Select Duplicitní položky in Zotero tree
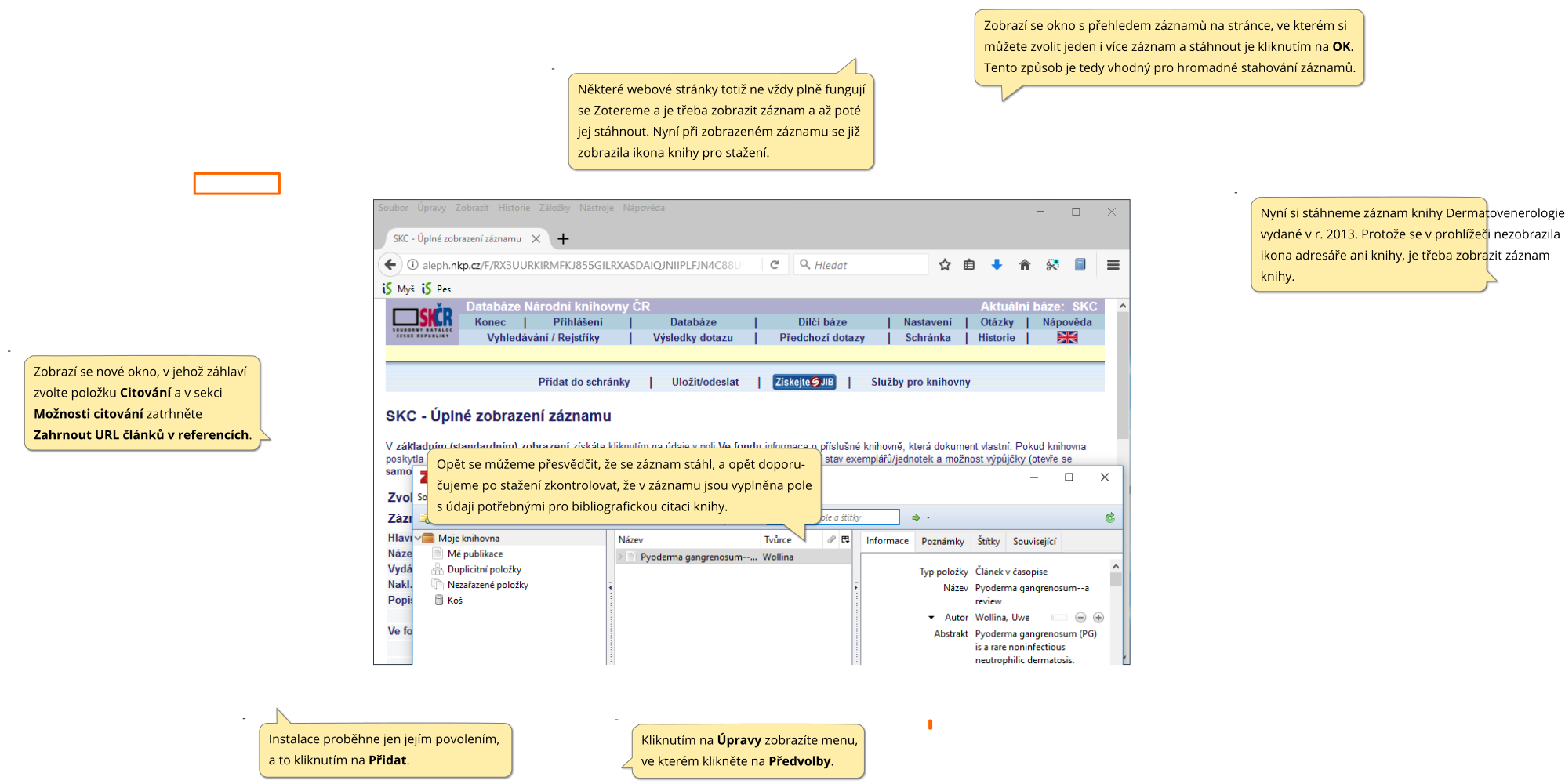Viewport: 1565px width, 784px height. (x=484, y=569)
